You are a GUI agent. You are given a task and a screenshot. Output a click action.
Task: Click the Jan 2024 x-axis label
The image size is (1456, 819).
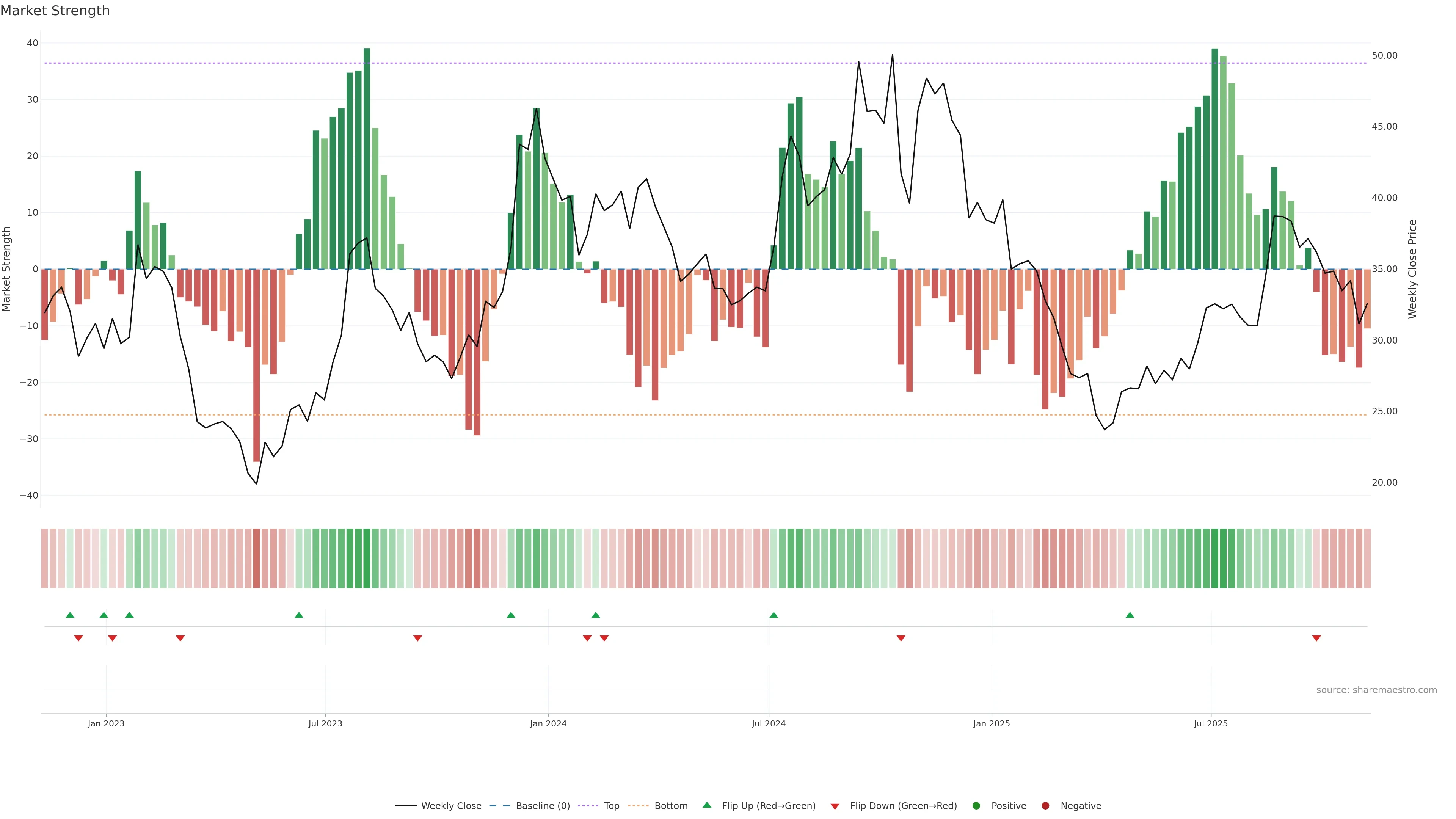(x=548, y=723)
